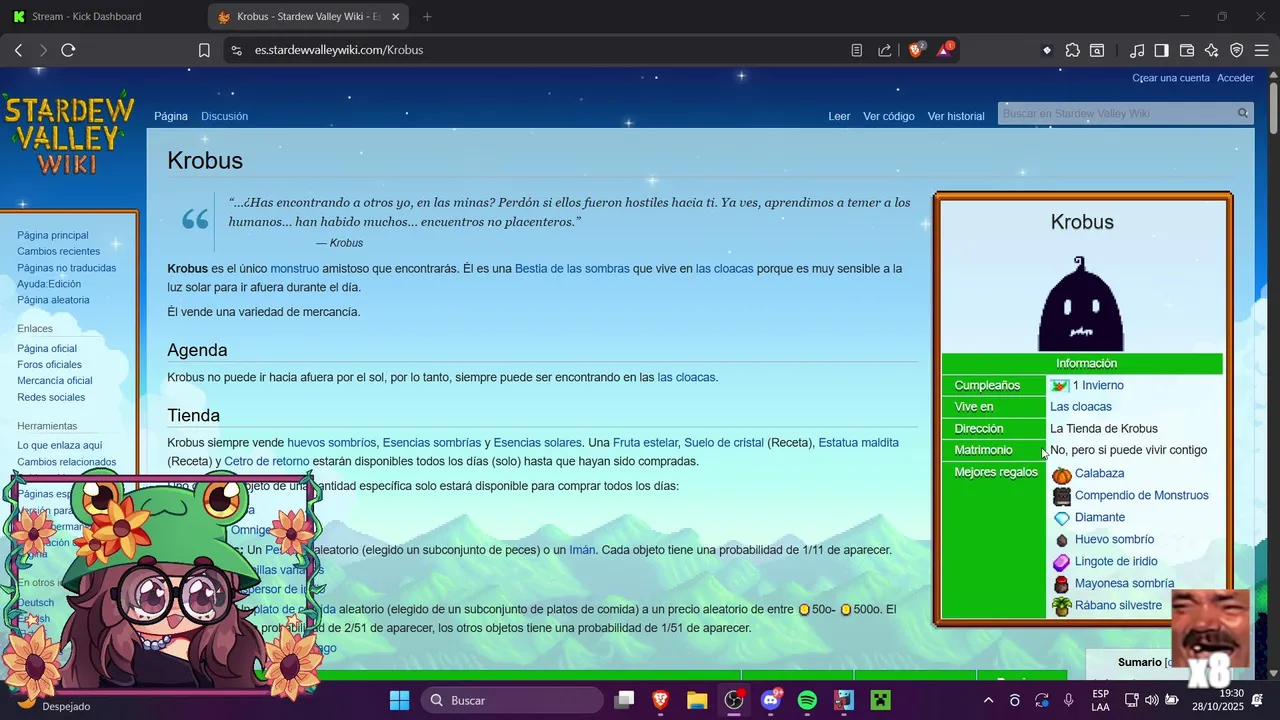Click the Compendio de Monstruos link
Image resolution: width=1280 pixels, height=720 pixels.
tap(1141, 496)
